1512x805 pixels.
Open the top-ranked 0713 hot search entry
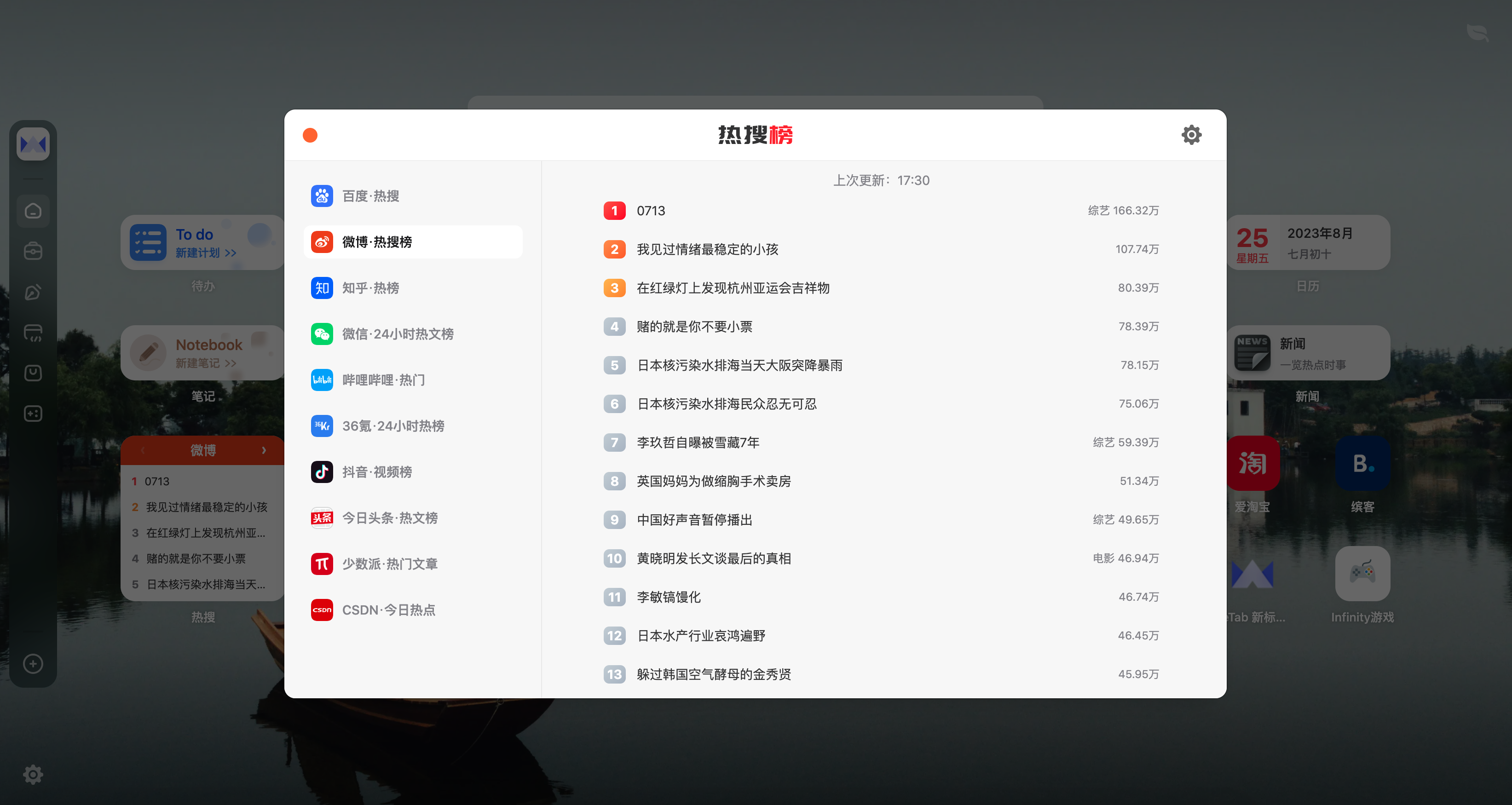pyautogui.click(x=651, y=211)
